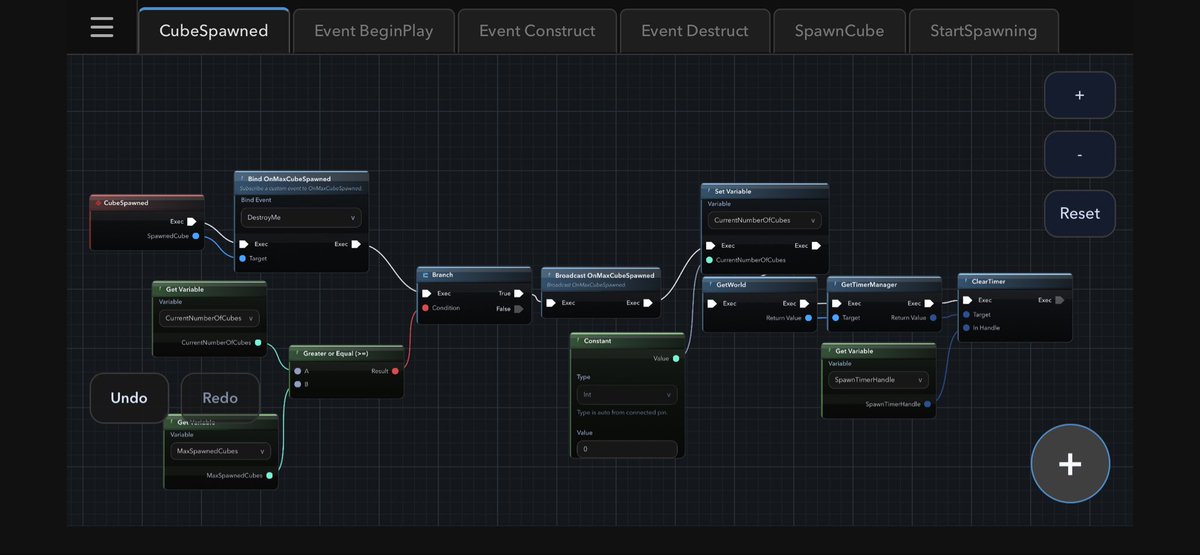Select the Branch node header

(x=474, y=274)
